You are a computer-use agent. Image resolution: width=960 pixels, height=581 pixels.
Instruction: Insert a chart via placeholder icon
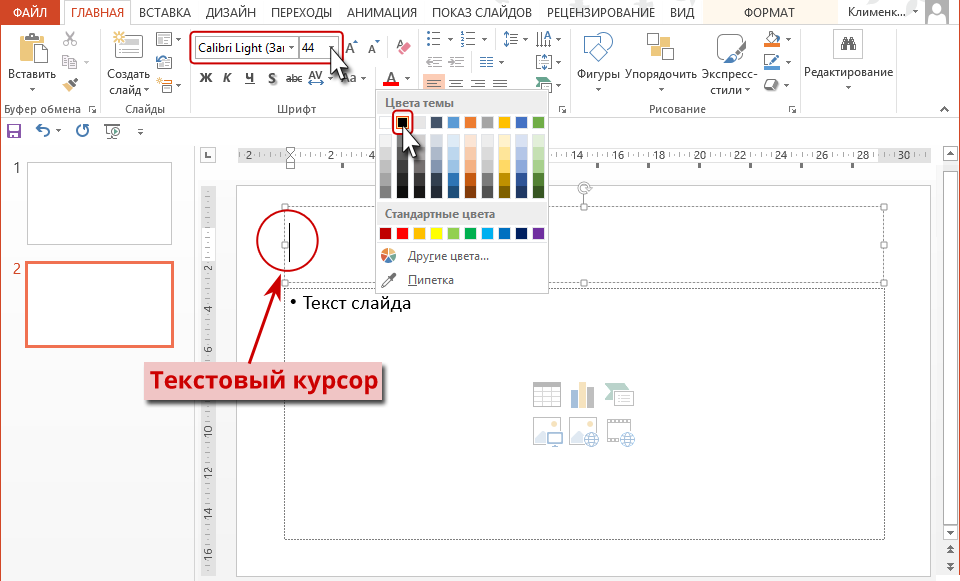tap(582, 395)
